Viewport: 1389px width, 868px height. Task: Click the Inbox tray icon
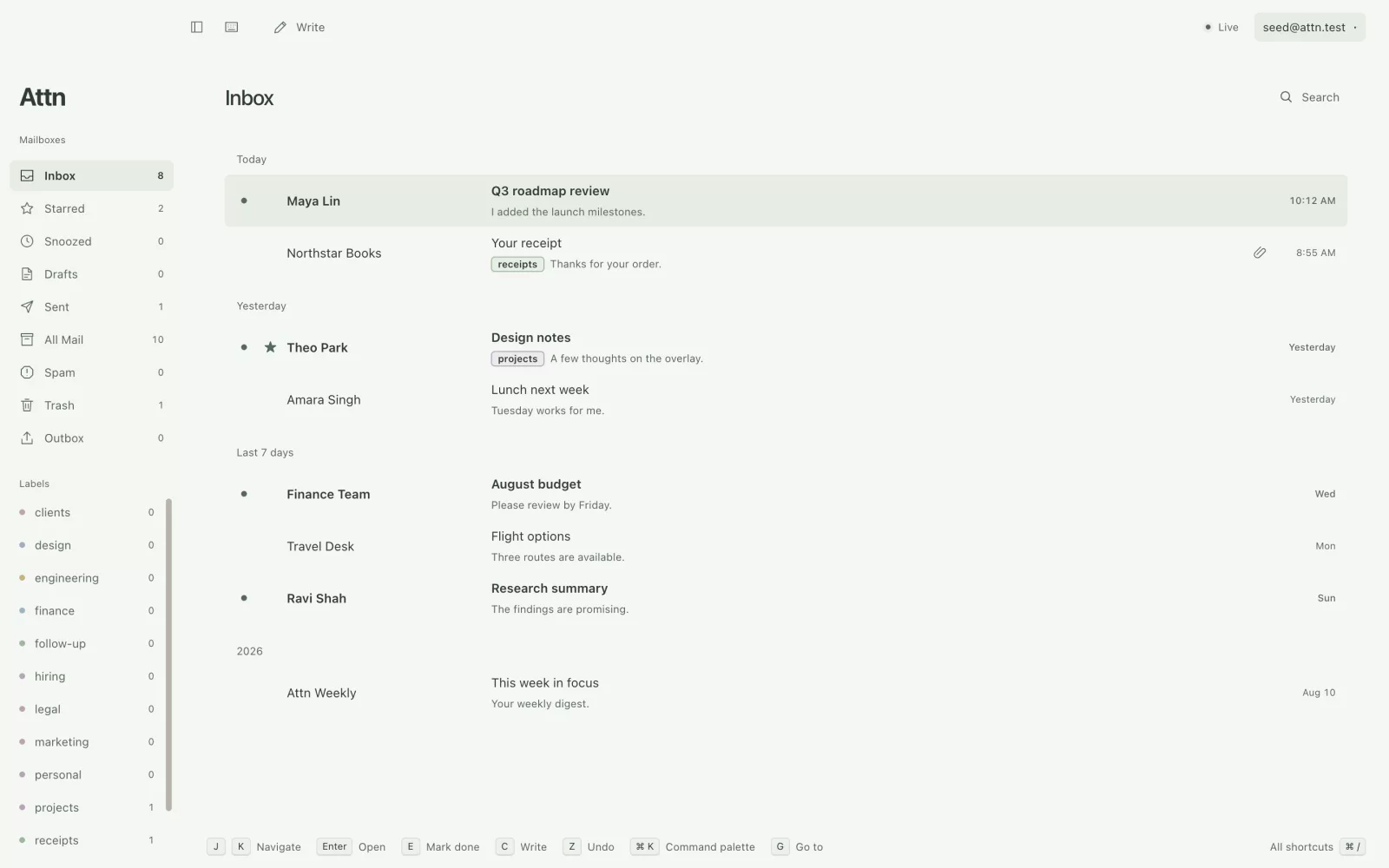point(27,175)
